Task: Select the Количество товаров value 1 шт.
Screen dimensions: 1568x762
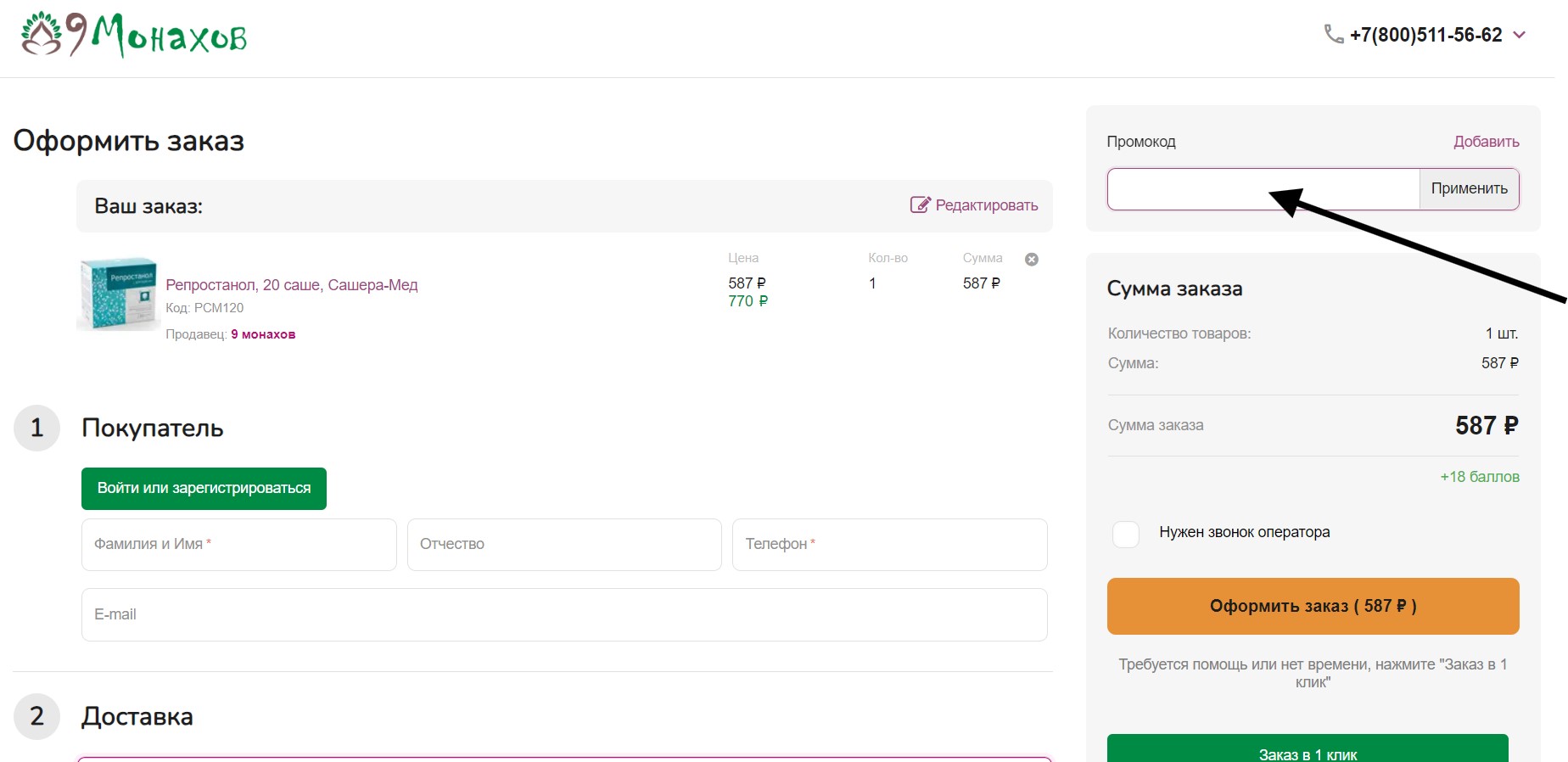Action: click(1502, 333)
